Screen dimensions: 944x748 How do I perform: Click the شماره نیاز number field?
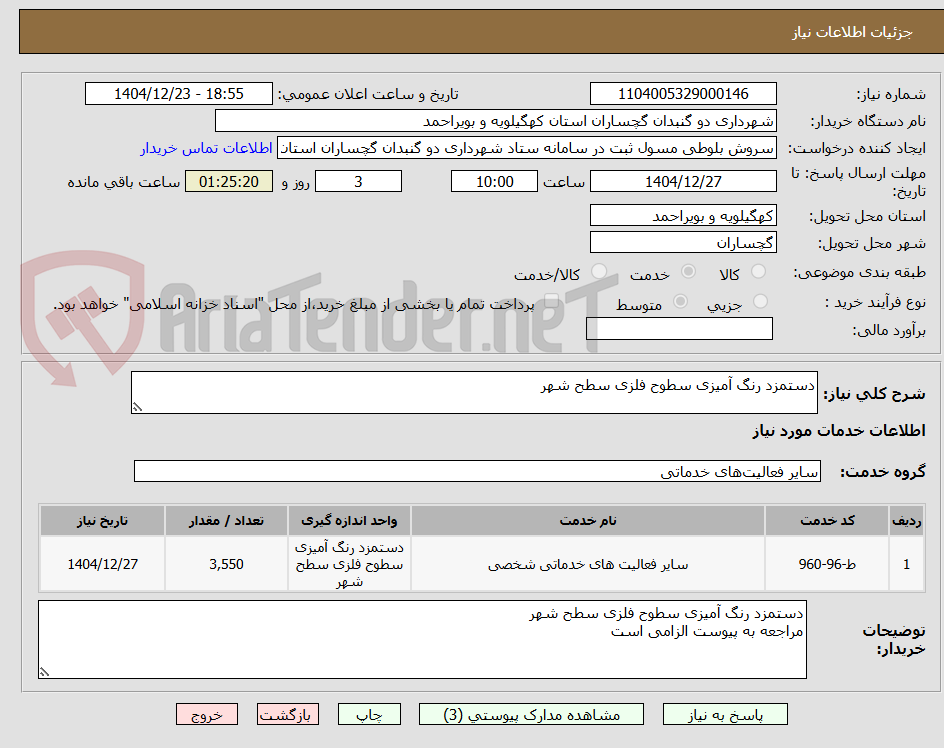pos(683,94)
